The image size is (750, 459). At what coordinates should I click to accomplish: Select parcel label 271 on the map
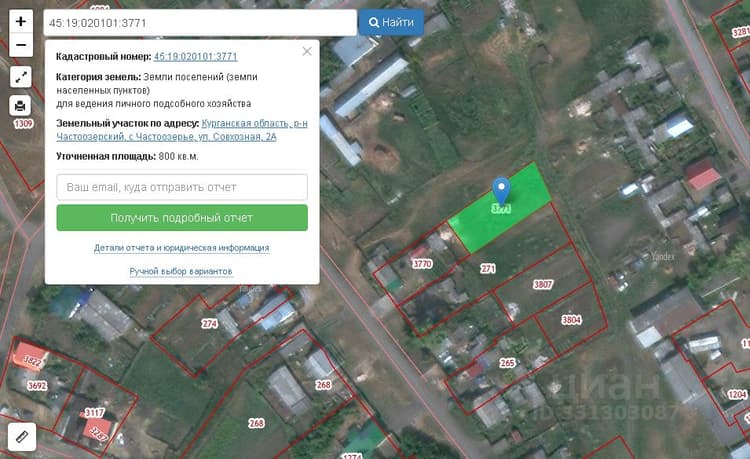pyautogui.click(x=488, y=269)
